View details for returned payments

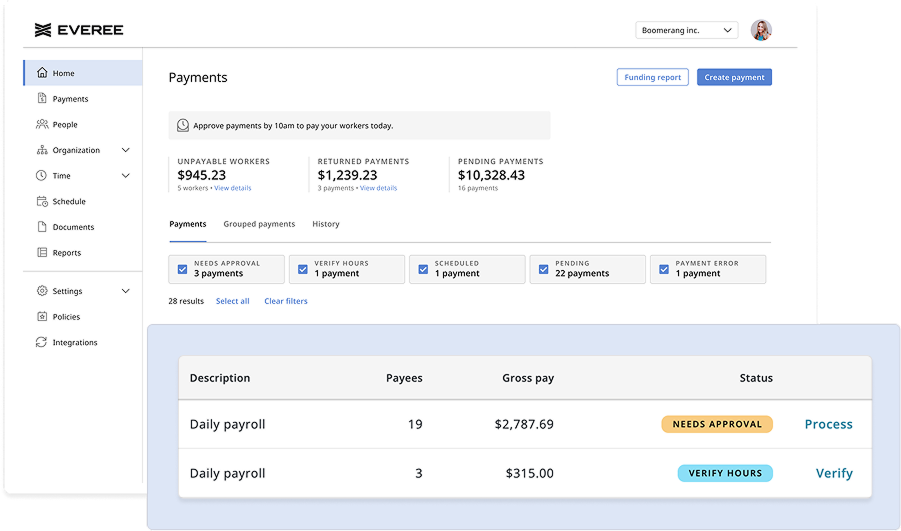pyautogui.click(x=378, y=188)
